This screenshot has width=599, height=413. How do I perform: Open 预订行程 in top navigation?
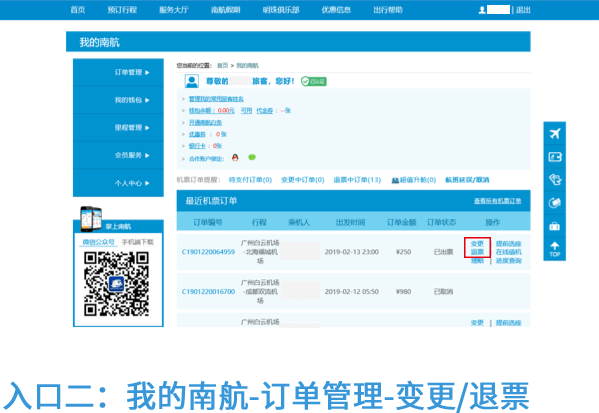122,10
